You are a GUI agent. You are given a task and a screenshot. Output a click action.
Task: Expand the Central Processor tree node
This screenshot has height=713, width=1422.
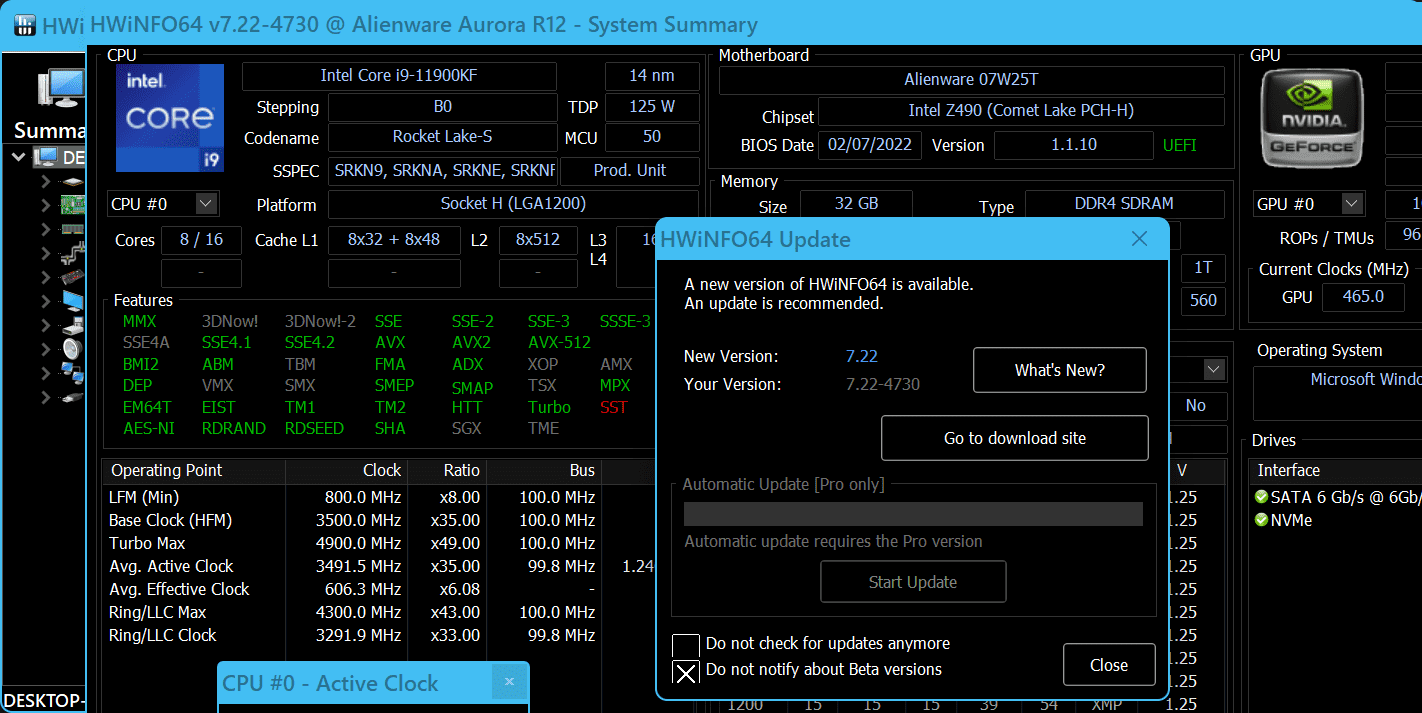coord(45,182)
